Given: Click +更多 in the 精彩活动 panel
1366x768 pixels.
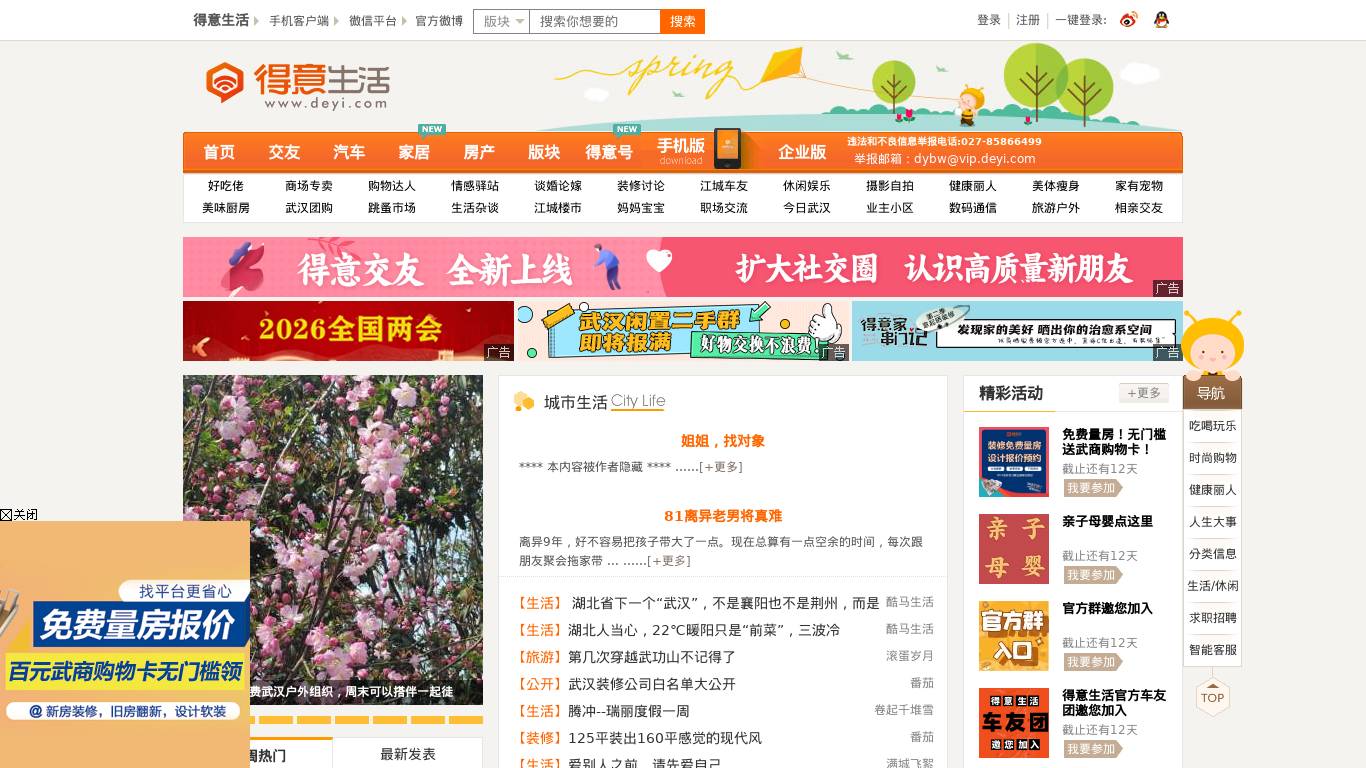Looking at the screenshot, I should pyautogui.click(x=1143, y=393).
